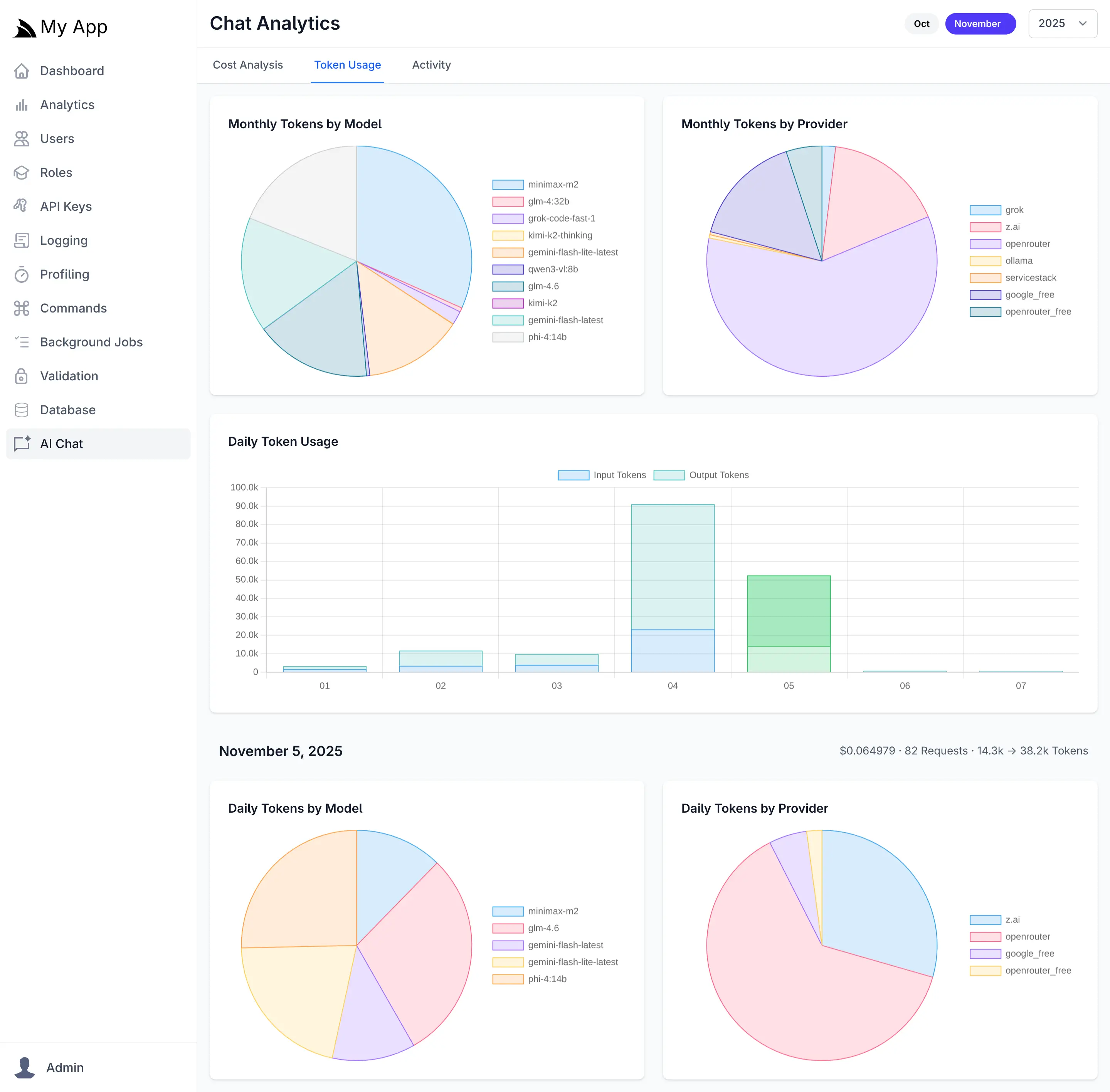Open Background Jobs list icon
This screenshot has width=1110, height=1092.
point(21,343)
